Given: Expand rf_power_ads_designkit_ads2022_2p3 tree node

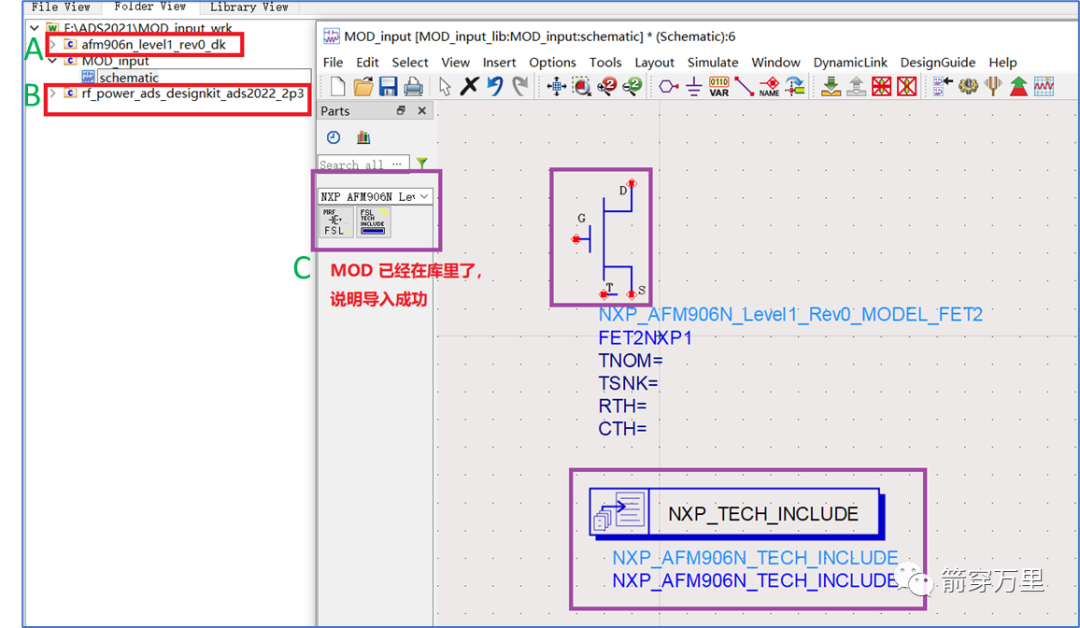Looking at the screenshot, I should click(x=52, y=93).
